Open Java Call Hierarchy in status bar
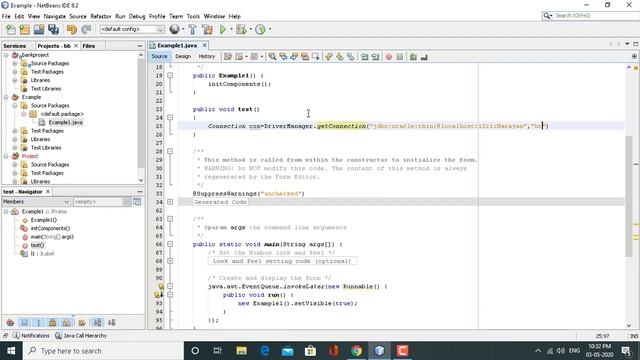 (x=81, y=336)
